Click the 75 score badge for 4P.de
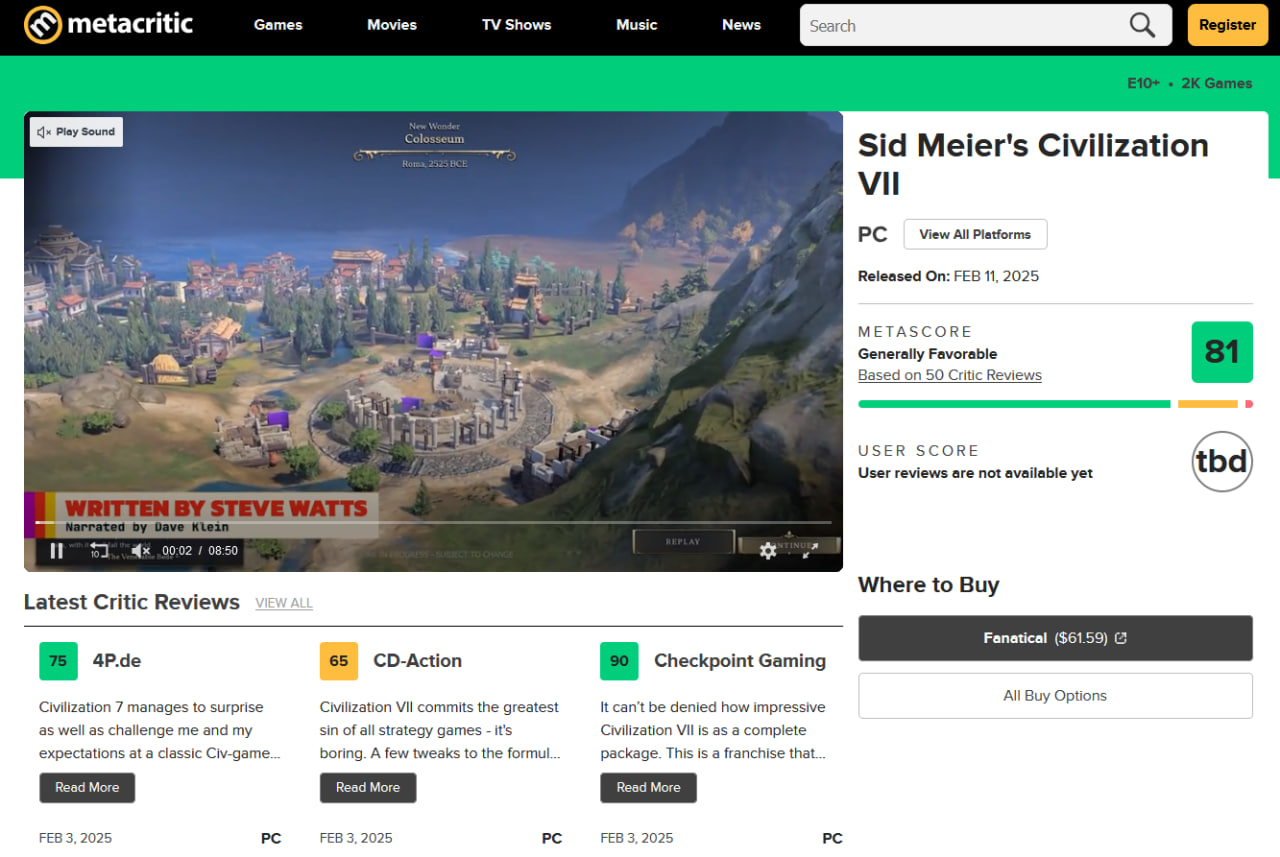Screen dimensions: 1280x857 point(58,661)
